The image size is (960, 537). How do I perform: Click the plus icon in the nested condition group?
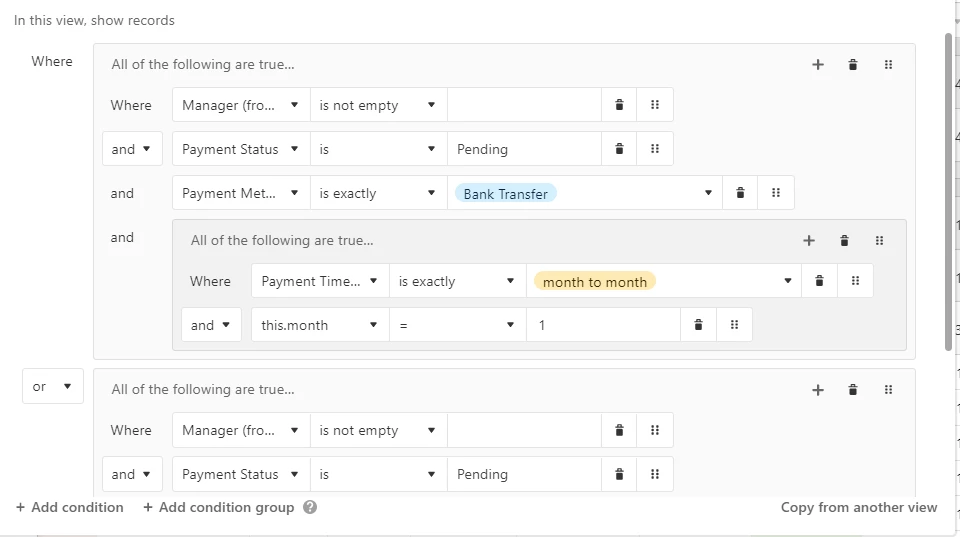(809, 241)
